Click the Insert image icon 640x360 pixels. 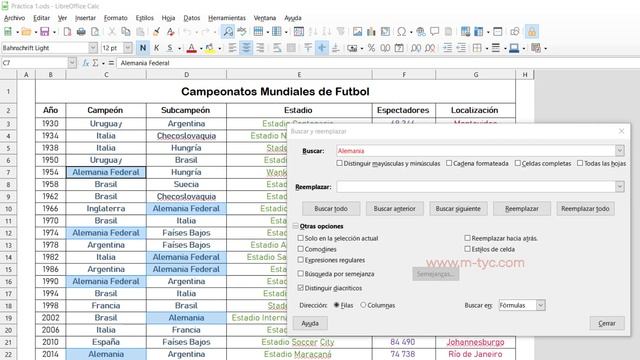click(357, 31)
